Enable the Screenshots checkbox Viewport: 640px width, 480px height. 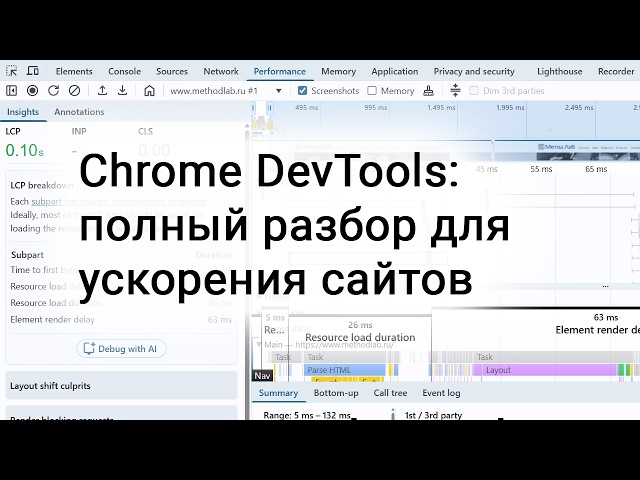[302, 91]
